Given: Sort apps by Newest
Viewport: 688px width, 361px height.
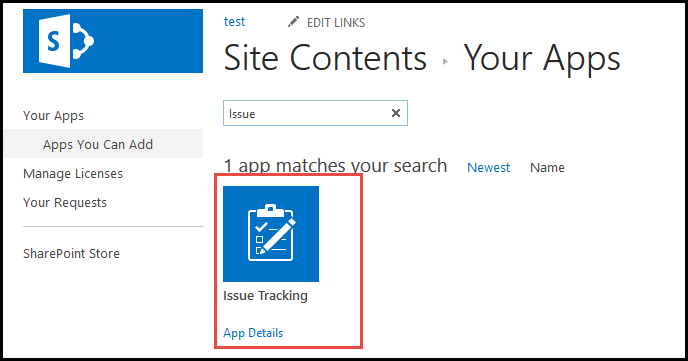Looking at the screenshot, I should pyautogui.click(x=488, y=168).
